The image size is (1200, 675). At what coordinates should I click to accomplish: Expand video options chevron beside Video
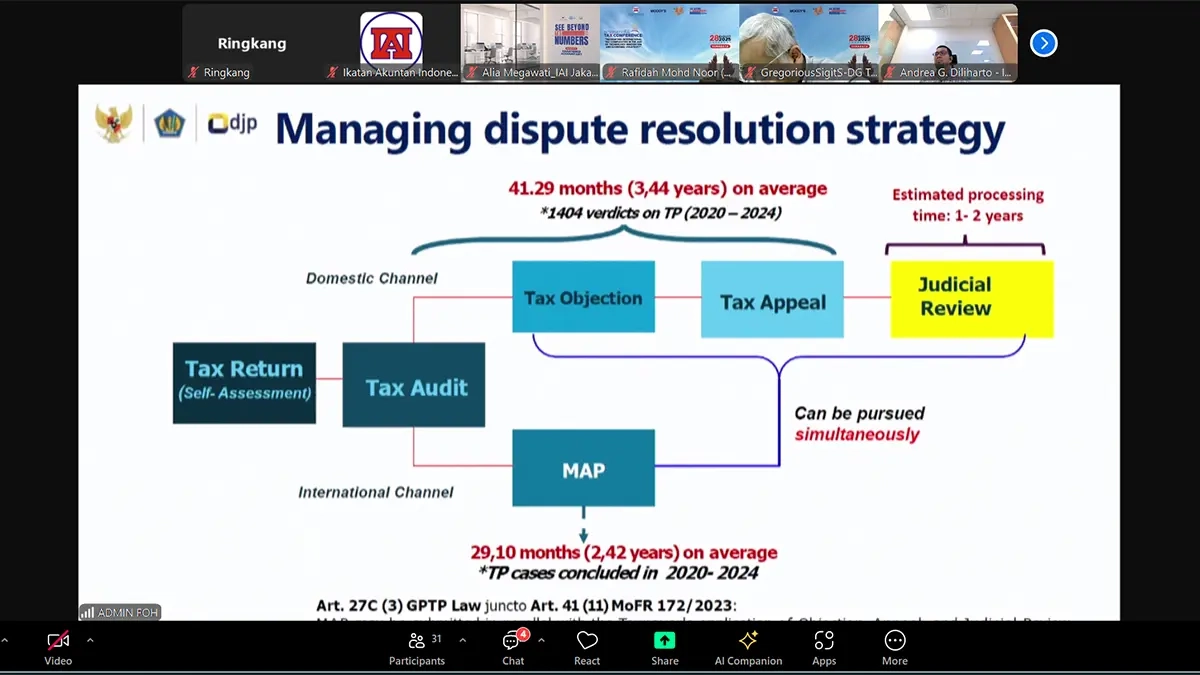point(90,640)
